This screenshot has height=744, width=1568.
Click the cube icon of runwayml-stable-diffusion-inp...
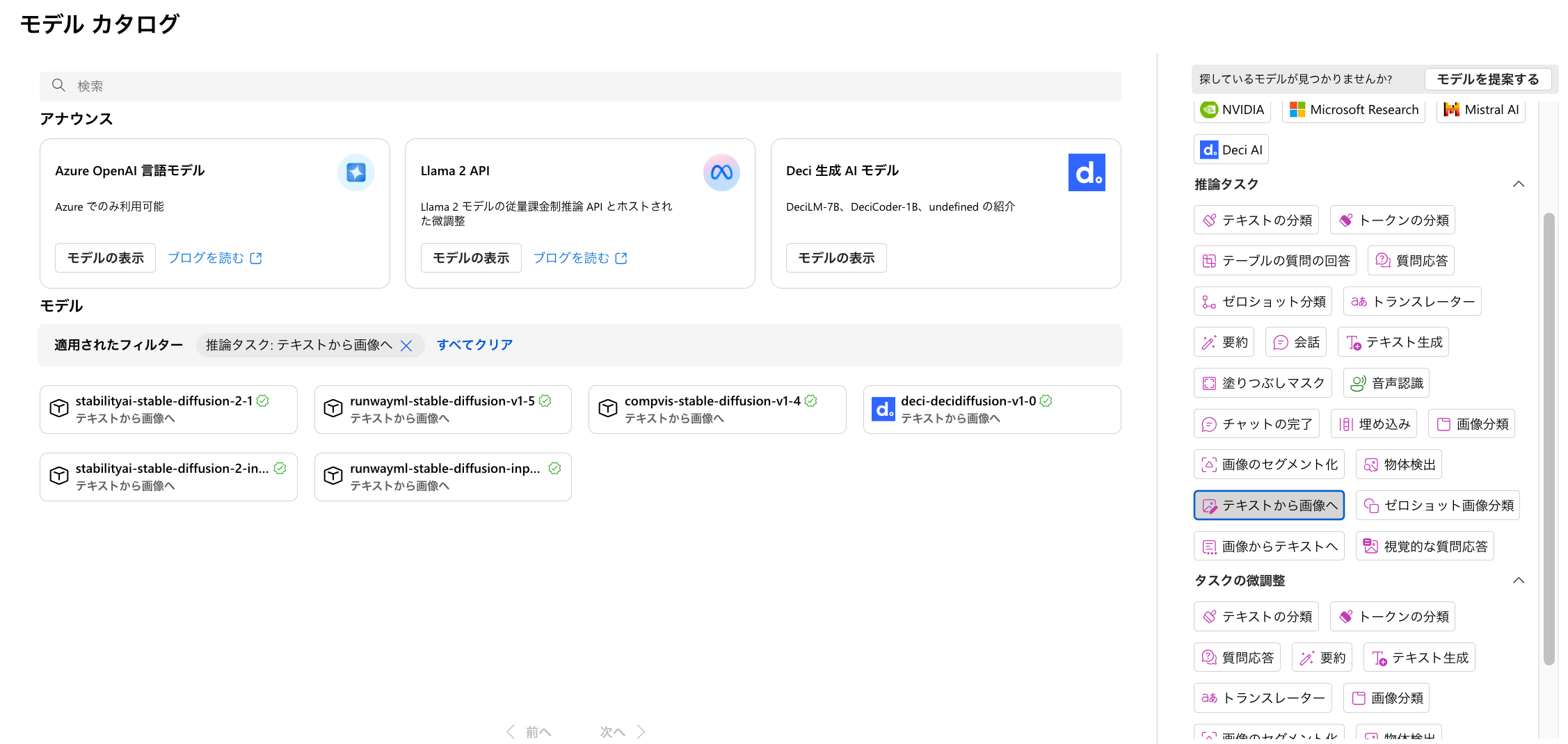pyautogui.click(x=333, y=476)
